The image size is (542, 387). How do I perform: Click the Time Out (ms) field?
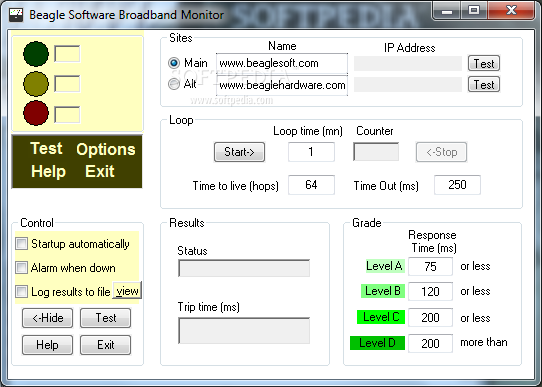click(457, 185)
